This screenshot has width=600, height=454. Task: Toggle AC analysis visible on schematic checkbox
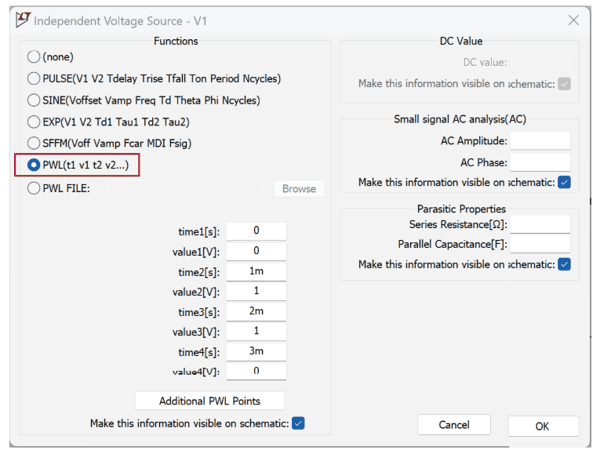564,183
